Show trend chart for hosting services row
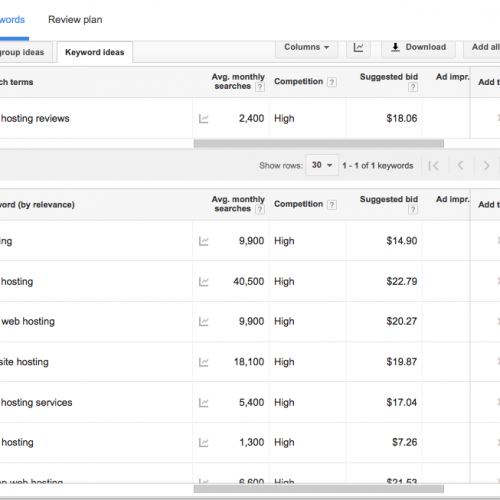 click(x=204, y=403)
